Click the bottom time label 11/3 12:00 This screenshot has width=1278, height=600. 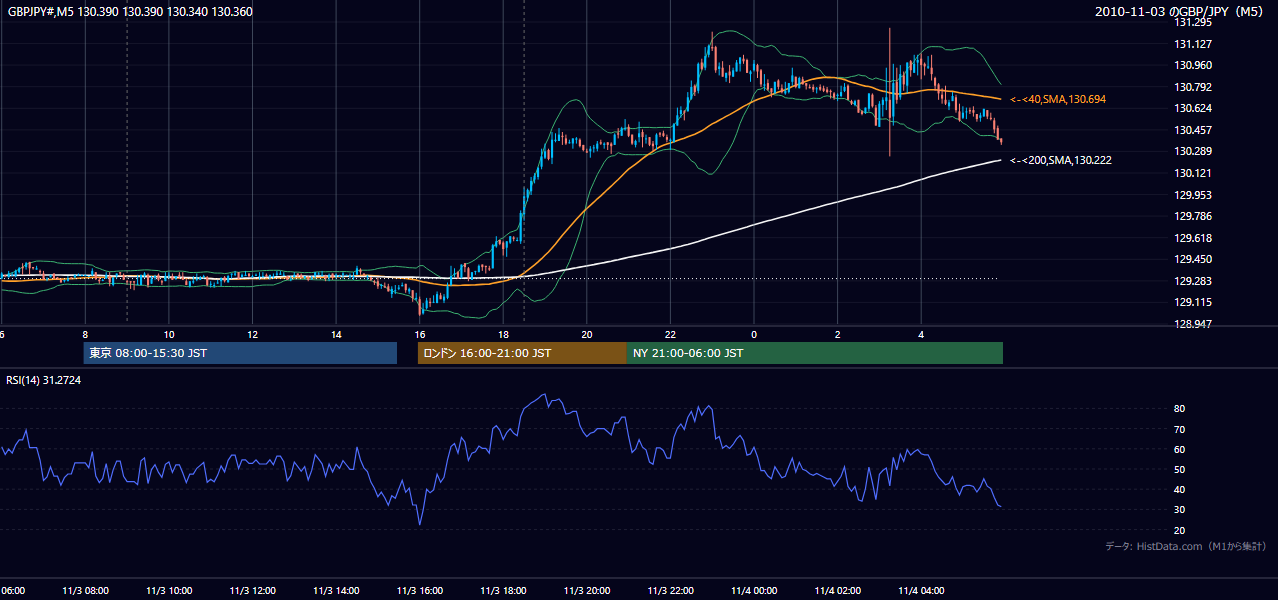point(253,590)
